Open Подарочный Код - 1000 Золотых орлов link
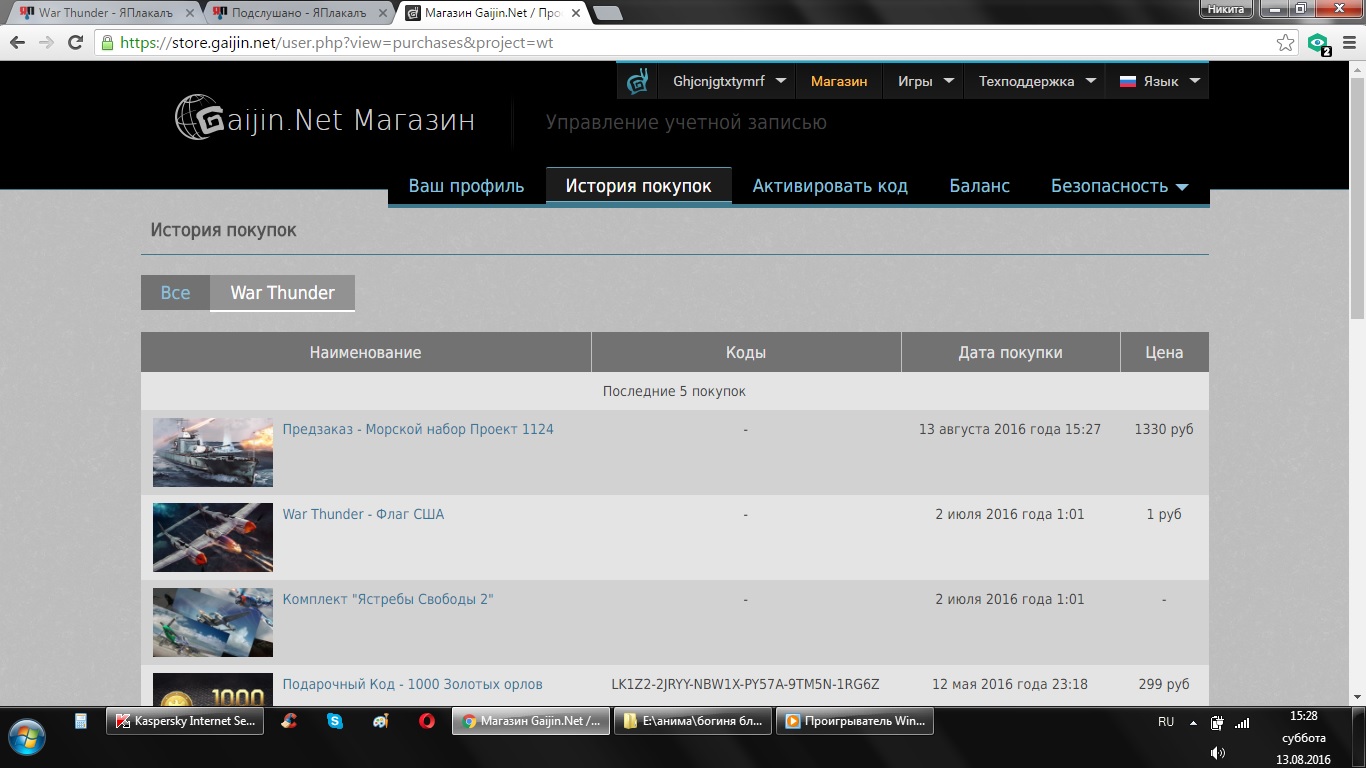The image size is (1366, 768). tap(412, 684)
